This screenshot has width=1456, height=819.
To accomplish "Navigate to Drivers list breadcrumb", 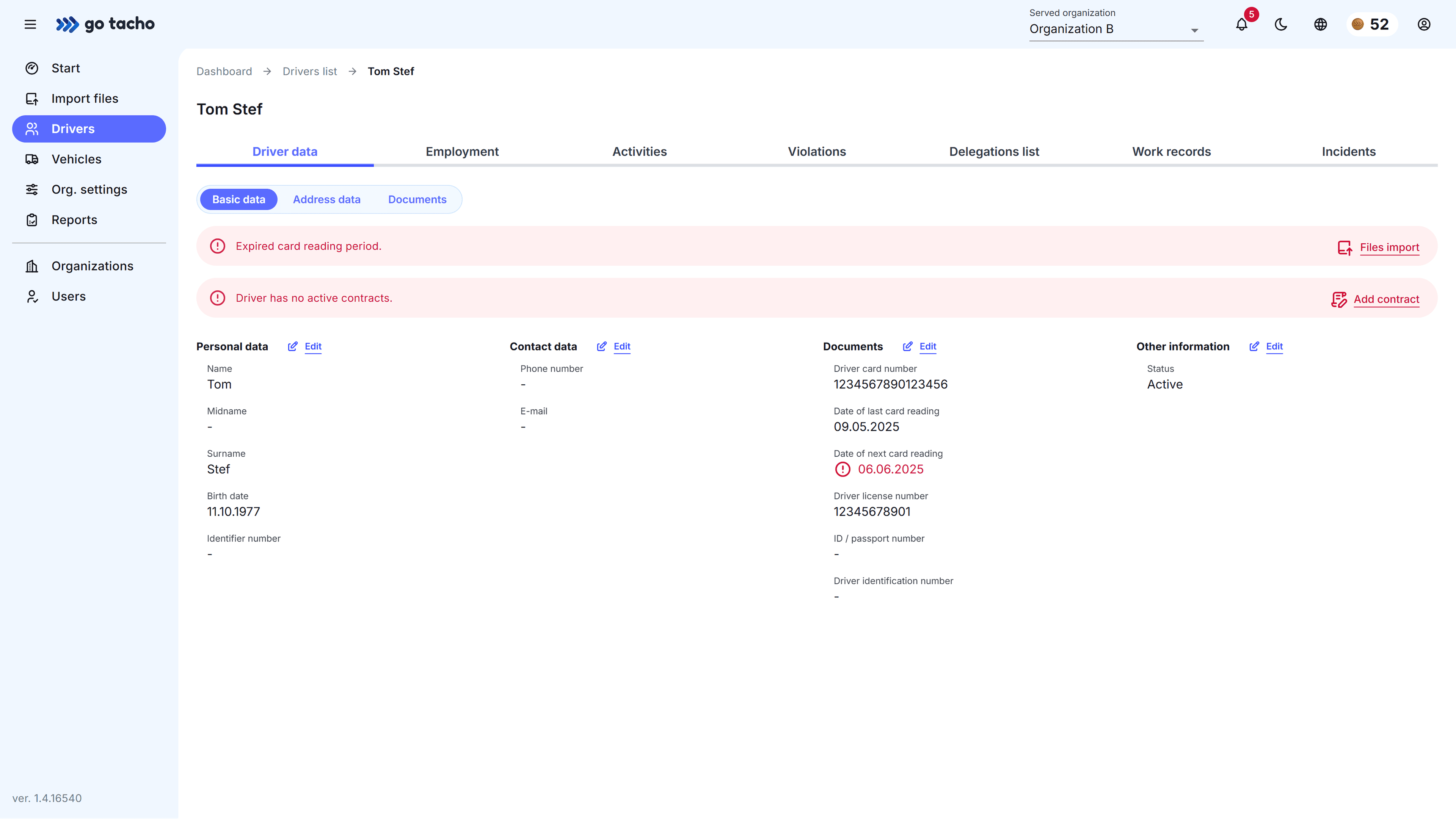I will [x=309, y=71].
